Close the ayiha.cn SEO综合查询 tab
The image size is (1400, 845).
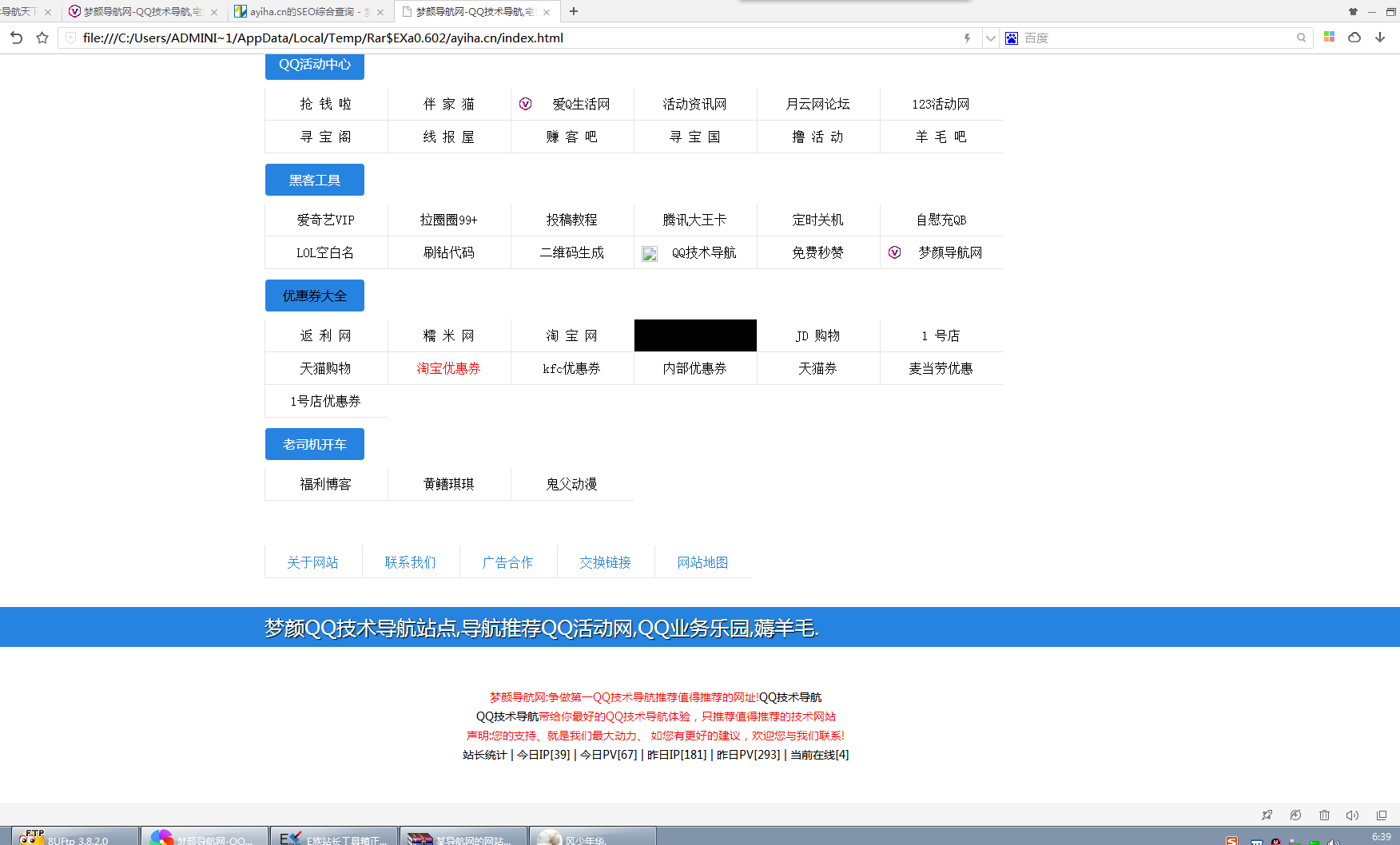coord(380,12)
